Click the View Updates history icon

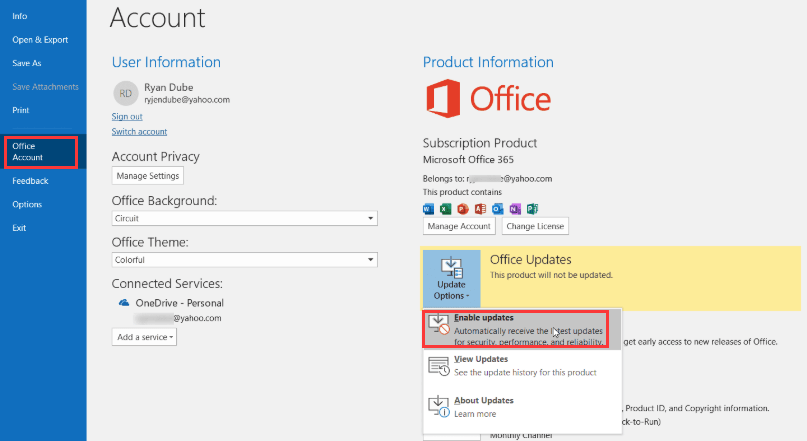[439, 366]
